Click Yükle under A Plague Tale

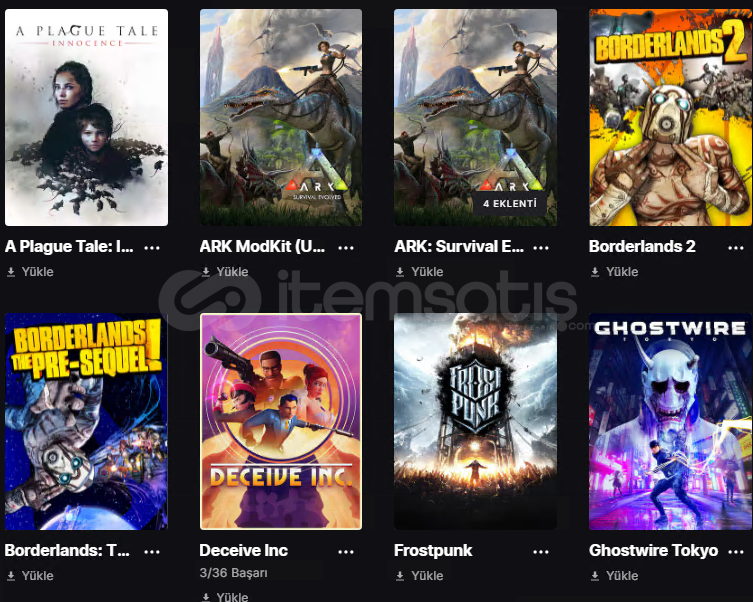[30, 272]
